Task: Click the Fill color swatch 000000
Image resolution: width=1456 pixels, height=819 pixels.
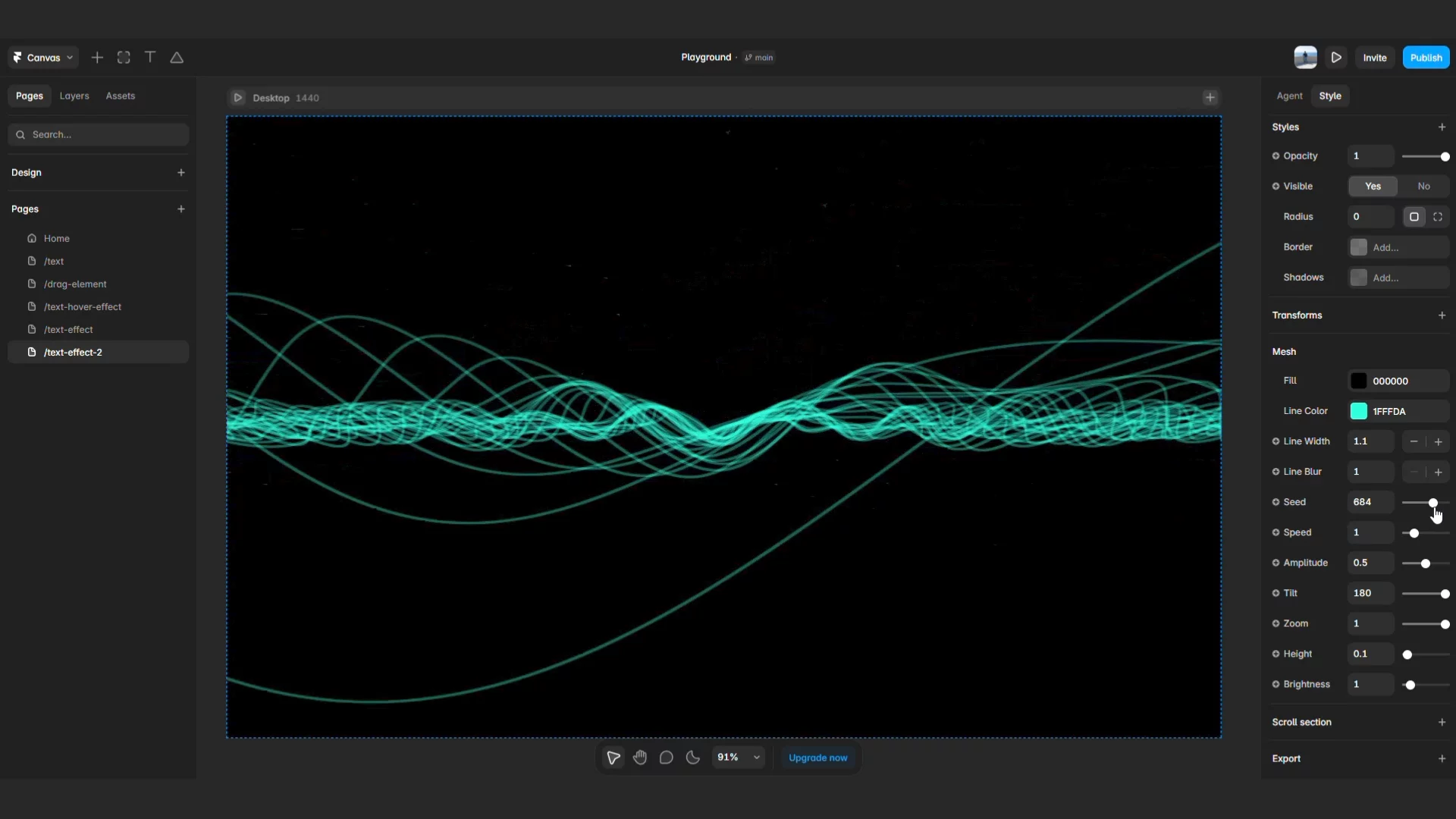Action: [1359, 381]
